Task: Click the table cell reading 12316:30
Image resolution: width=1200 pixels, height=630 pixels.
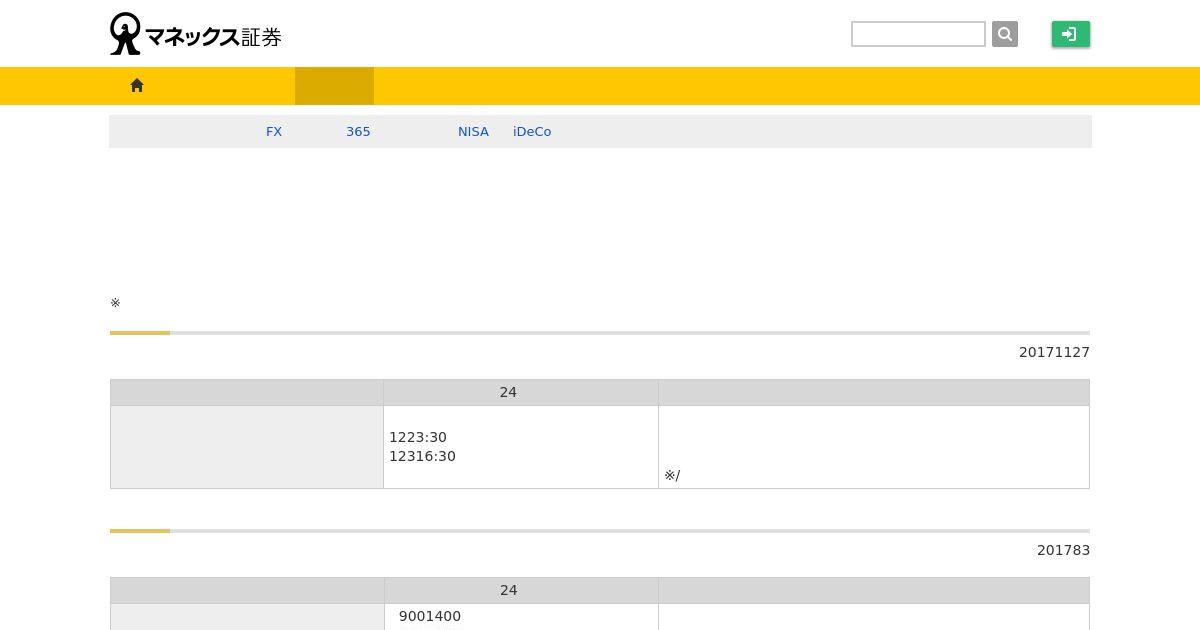Action: [422, 456]
